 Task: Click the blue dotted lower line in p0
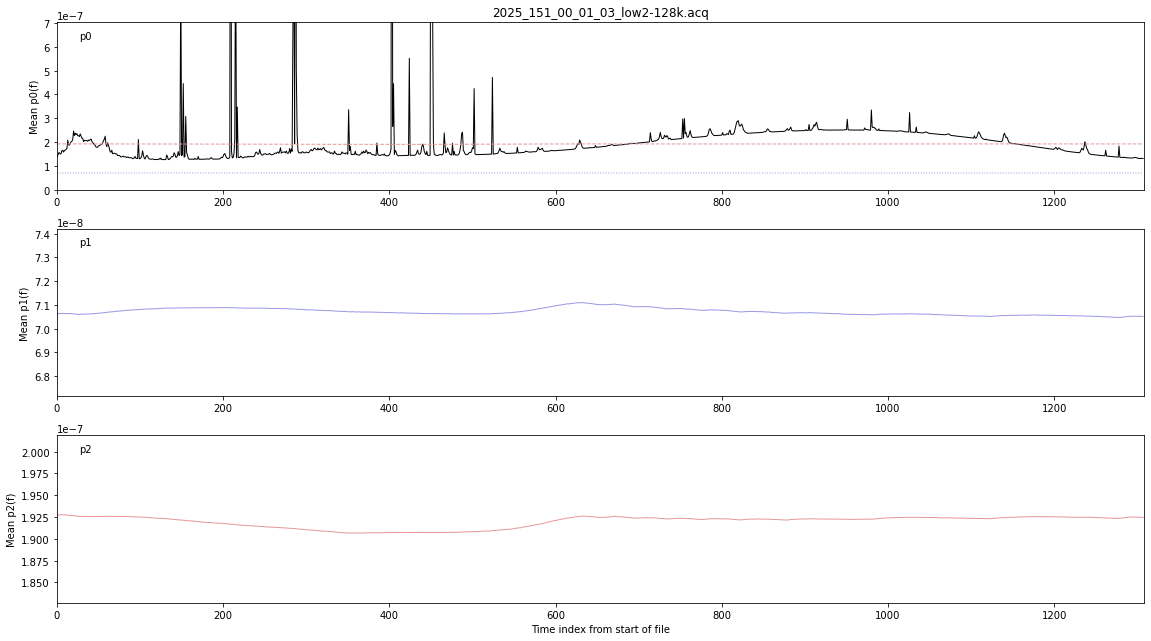pos(600,173)
